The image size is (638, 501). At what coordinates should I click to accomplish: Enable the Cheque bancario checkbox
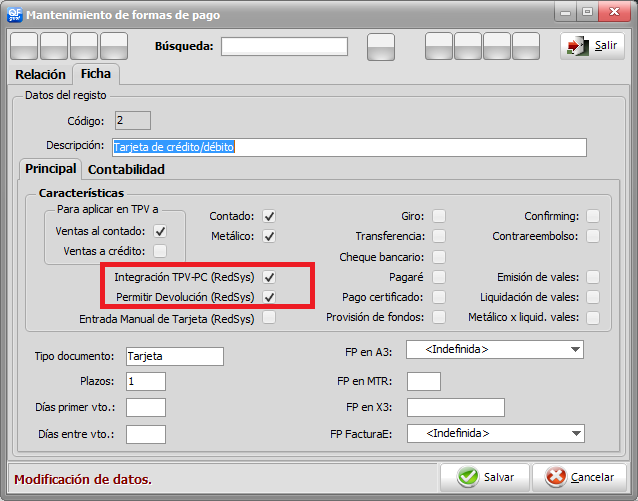439,257
